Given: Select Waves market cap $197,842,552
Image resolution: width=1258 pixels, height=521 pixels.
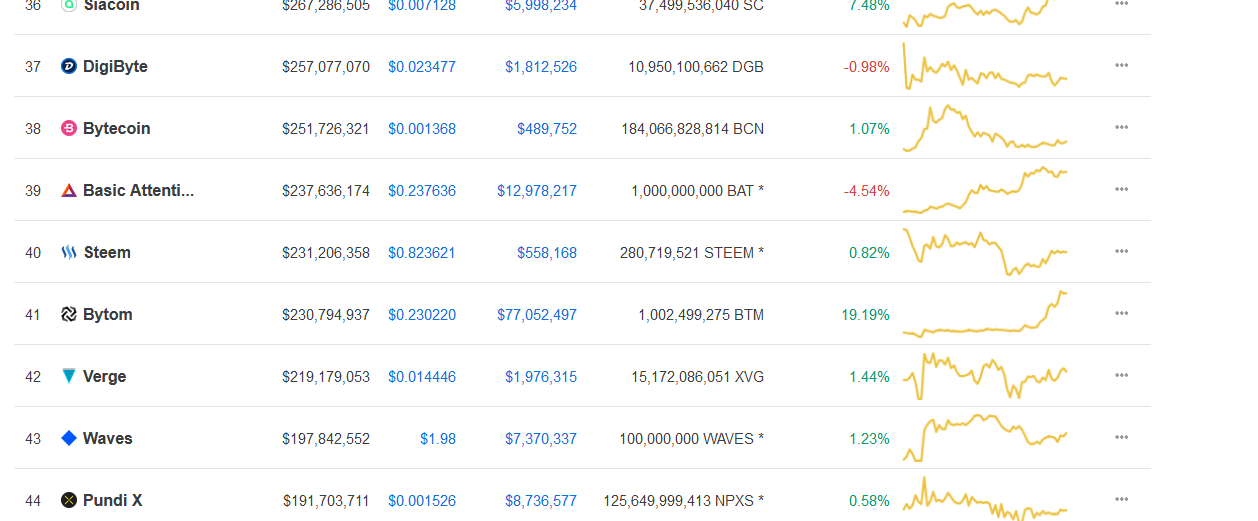Looking at the screenshot, I should coord(326,439).
